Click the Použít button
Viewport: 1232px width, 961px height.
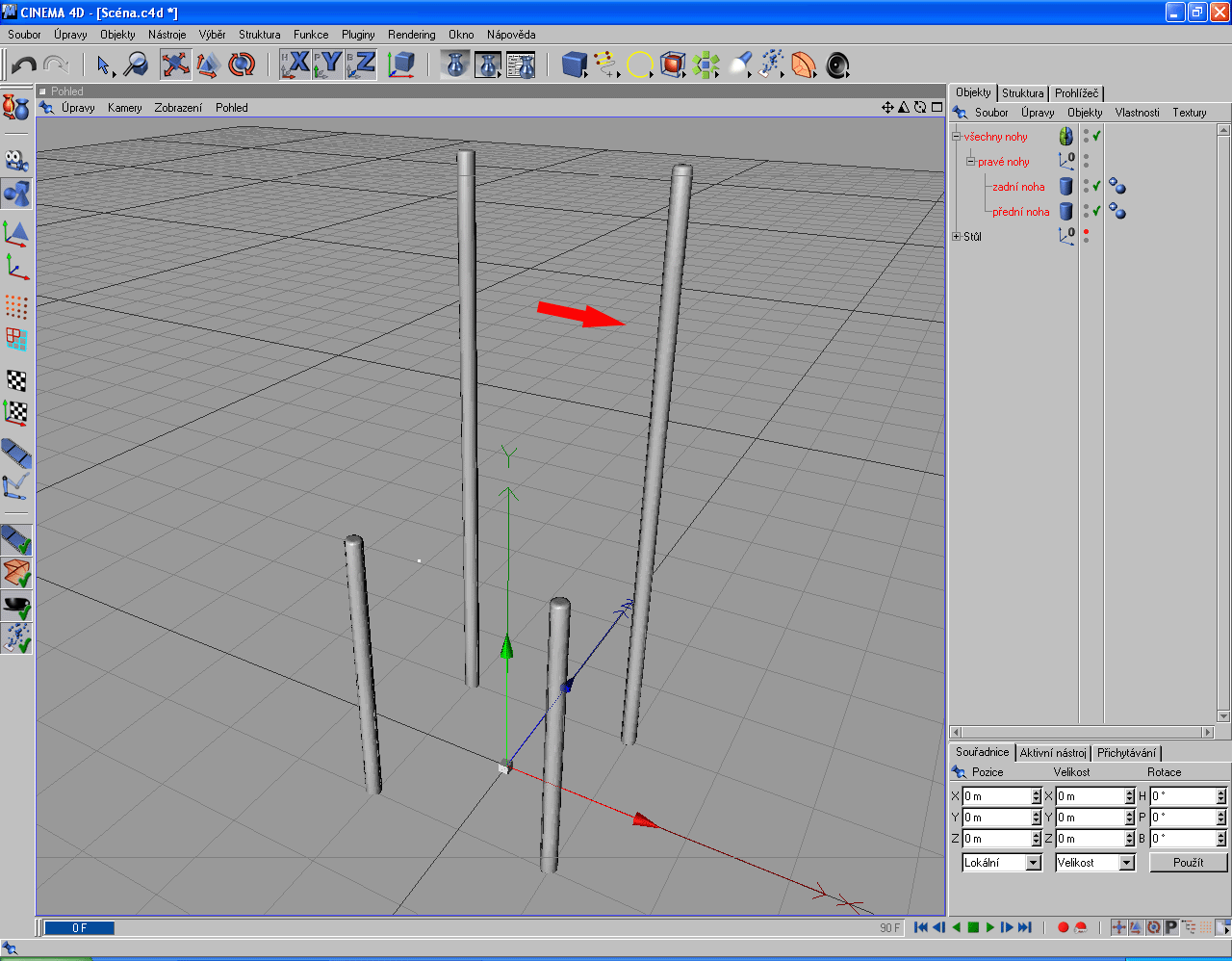tap(1189, 863)
